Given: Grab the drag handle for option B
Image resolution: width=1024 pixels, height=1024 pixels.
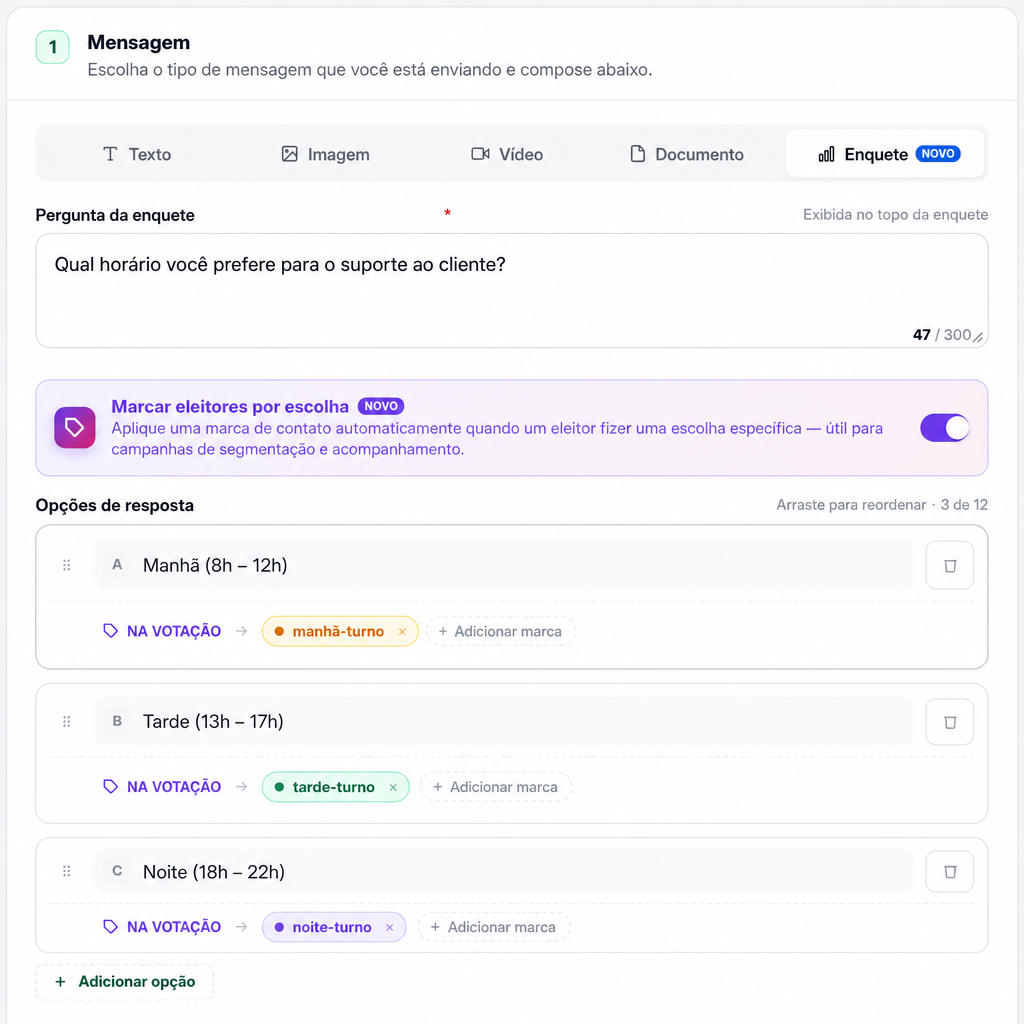Looking at the screenshot, I should [x=67, y=722].
